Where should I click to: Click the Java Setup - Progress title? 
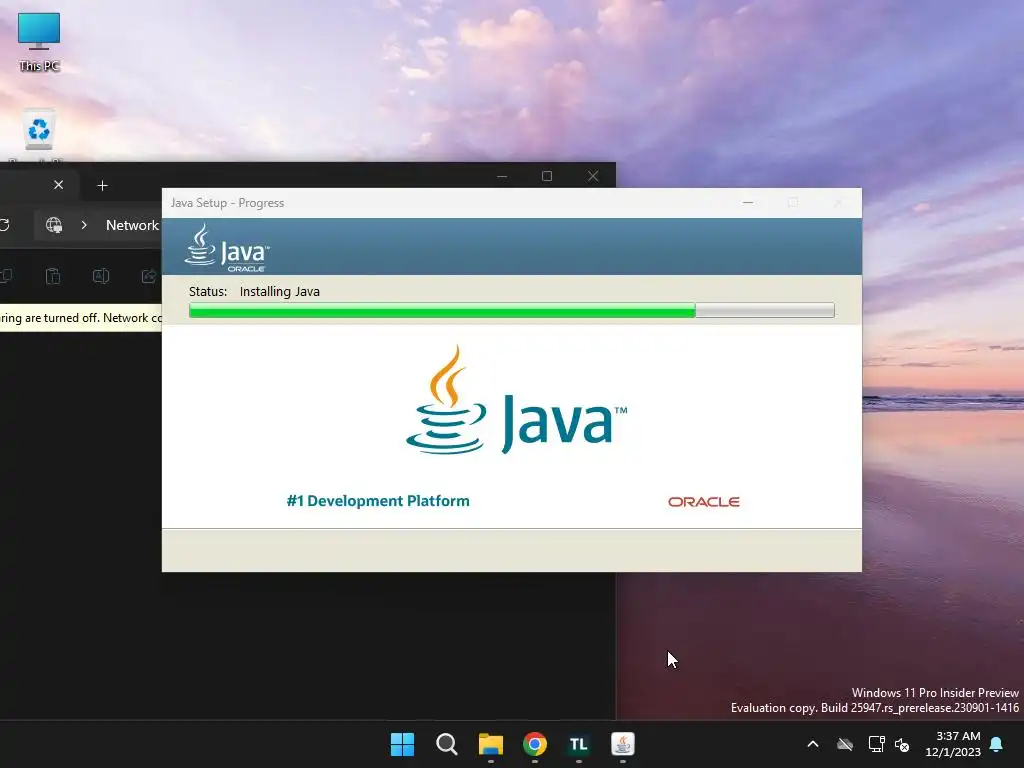point(227,203)
